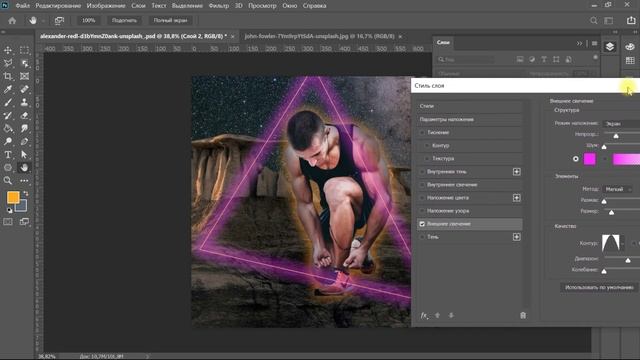Switch to john-fowler jpg document tab

click(x=320, y=36)
